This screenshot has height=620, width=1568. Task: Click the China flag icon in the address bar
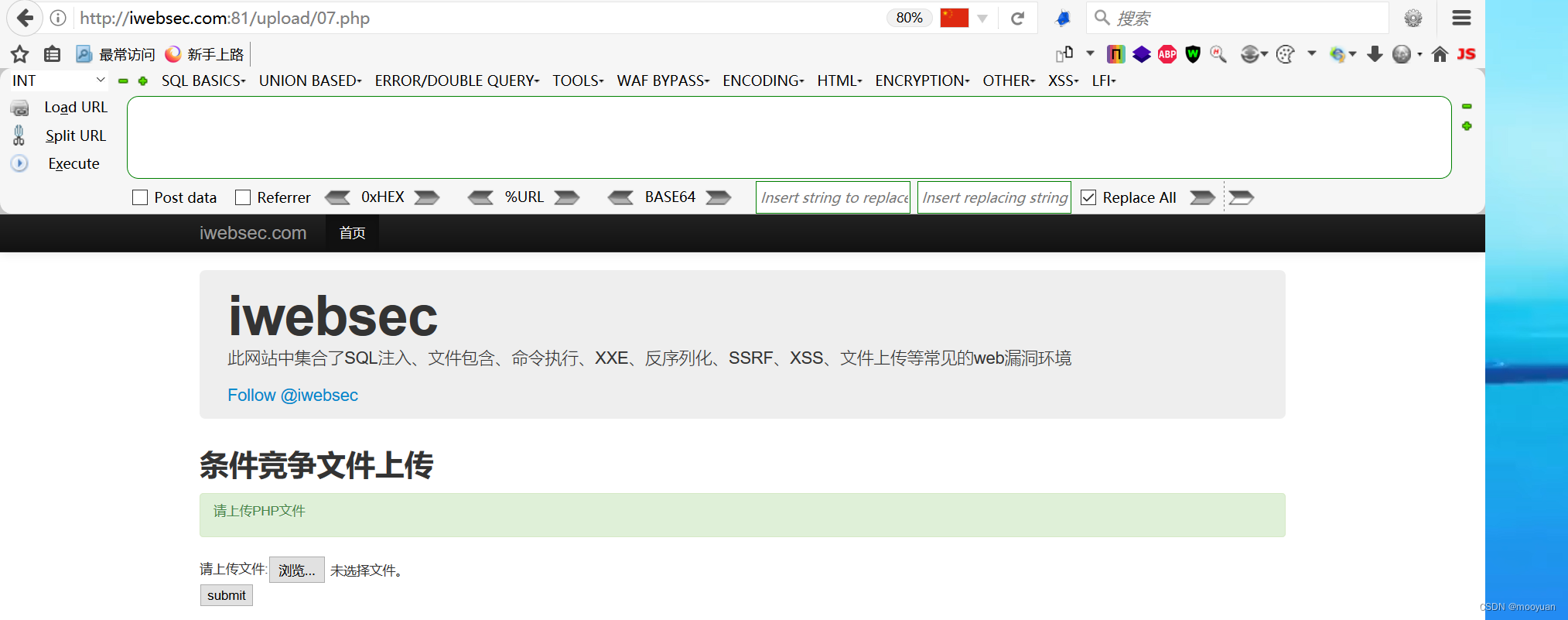[x=954, y=18]
